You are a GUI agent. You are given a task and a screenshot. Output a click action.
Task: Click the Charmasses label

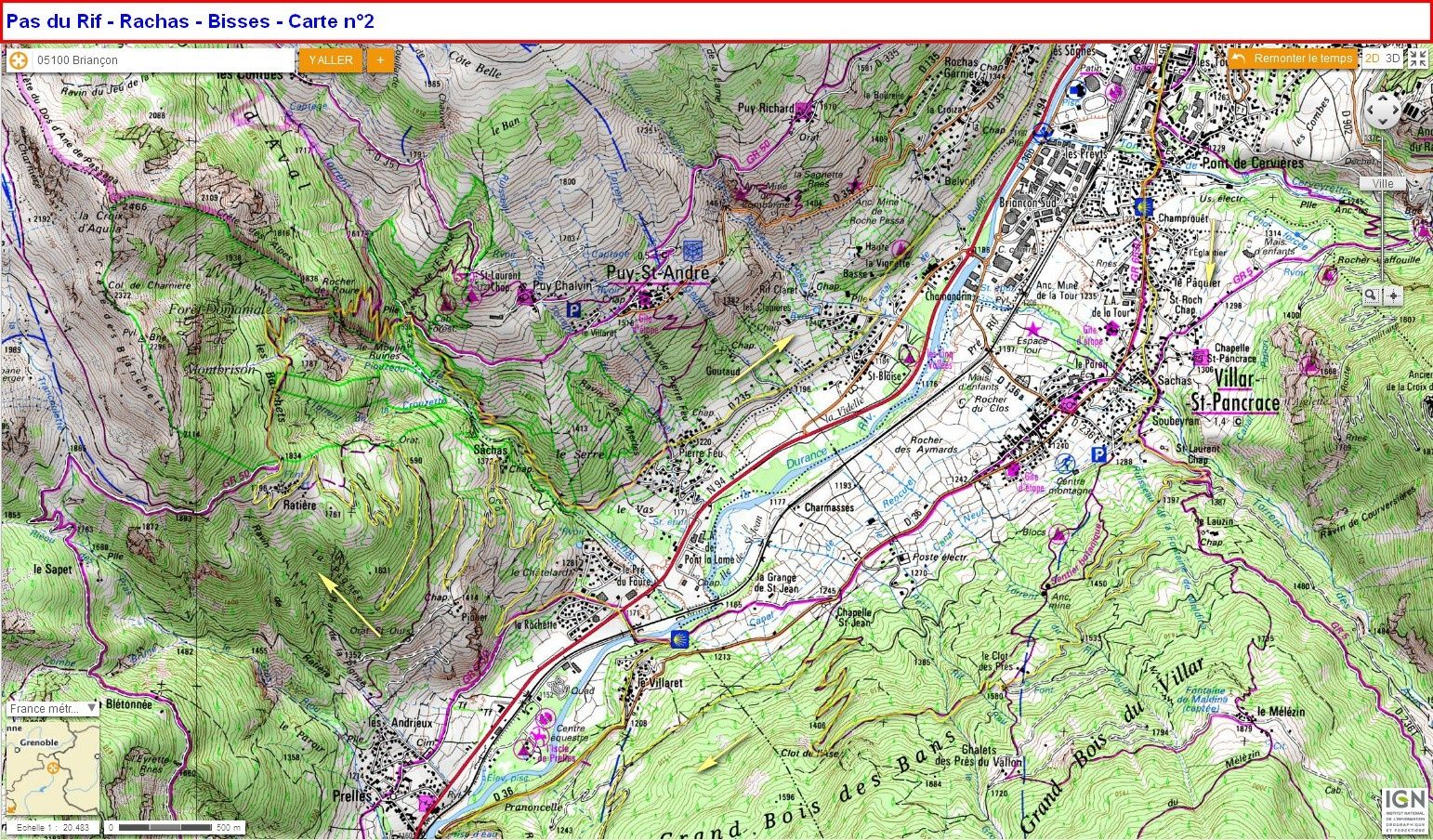point(829,508)
